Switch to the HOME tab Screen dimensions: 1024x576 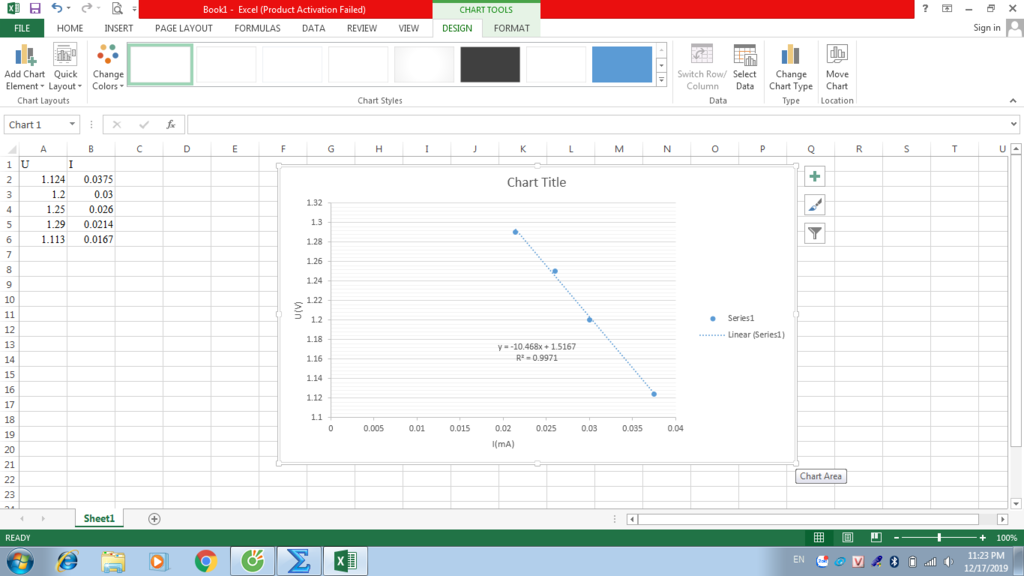(70, 28)
